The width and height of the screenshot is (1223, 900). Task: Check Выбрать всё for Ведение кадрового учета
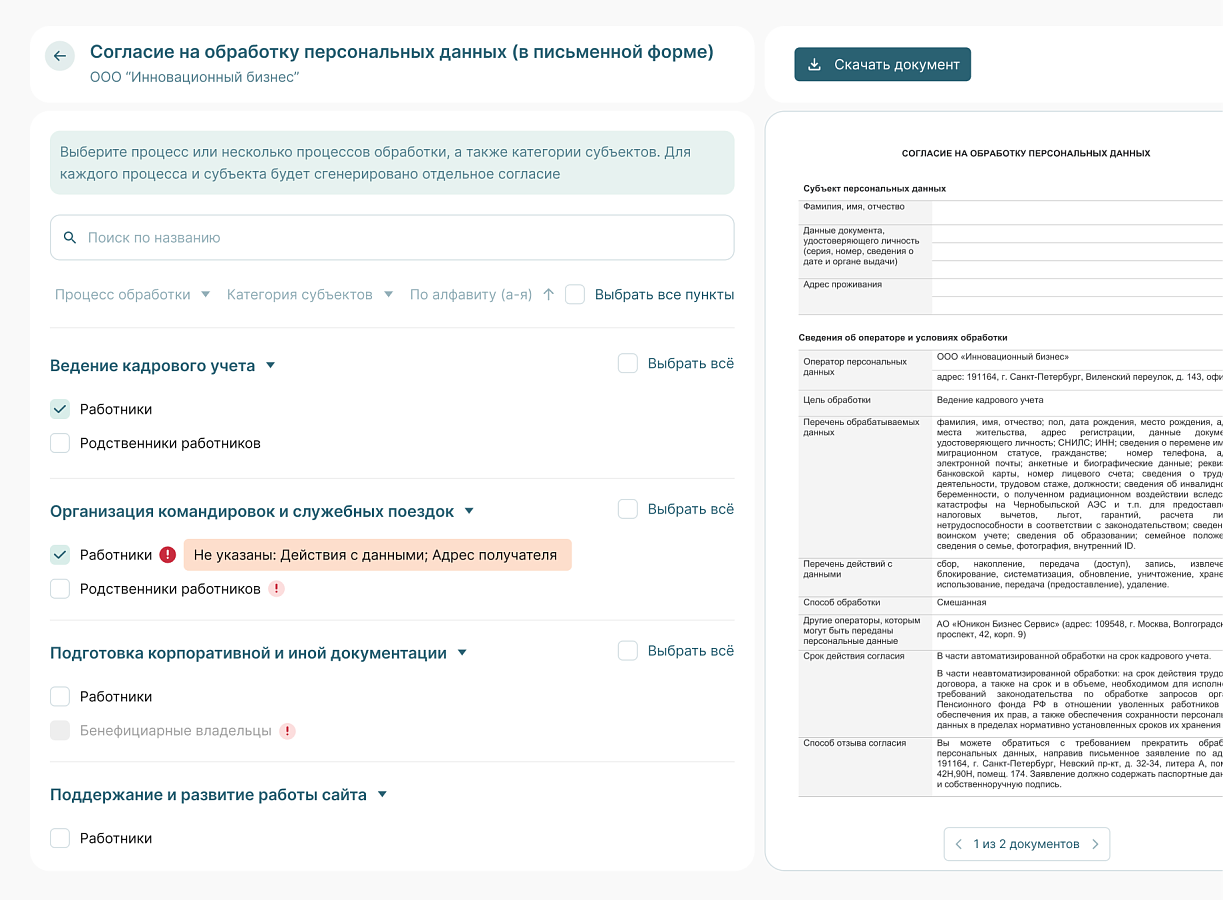click(x=628, y=364)
